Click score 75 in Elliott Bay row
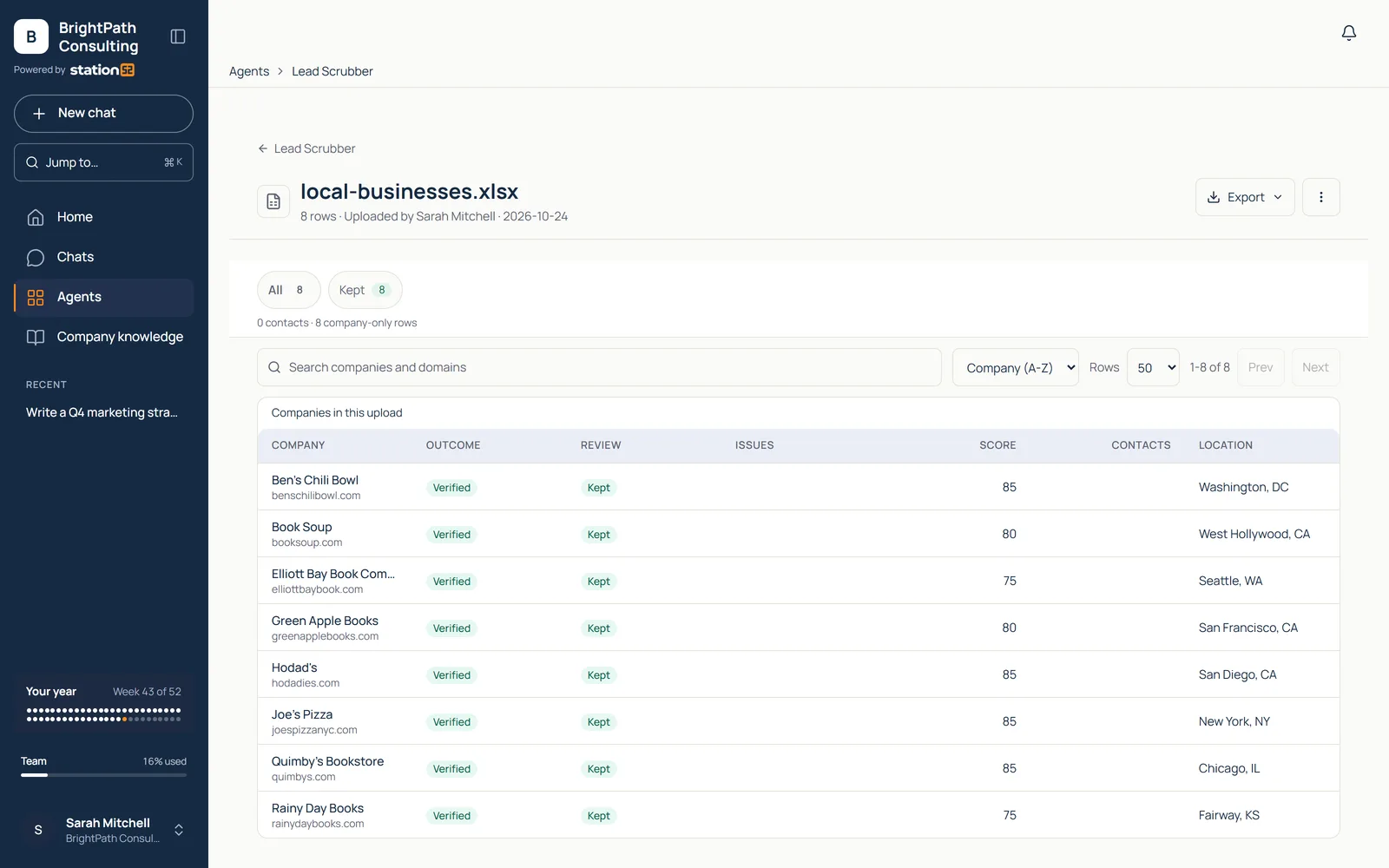The width and height of the screenshot is (1389, 868). [x=1010, y=581]
